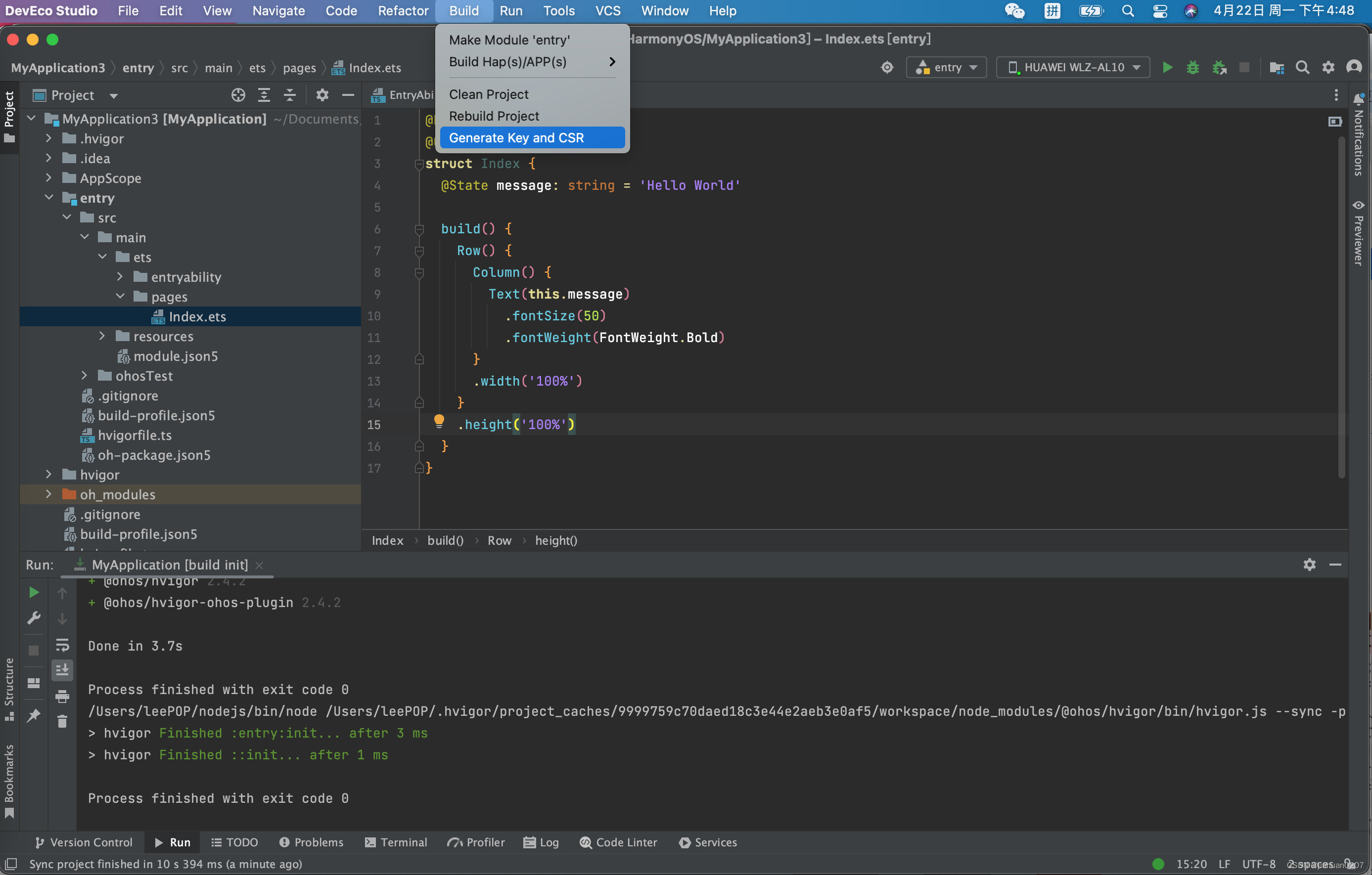This screenshot has height=875, width=1372.
Task: Clear all Run console output trash icon
Action: click(62, 721)
